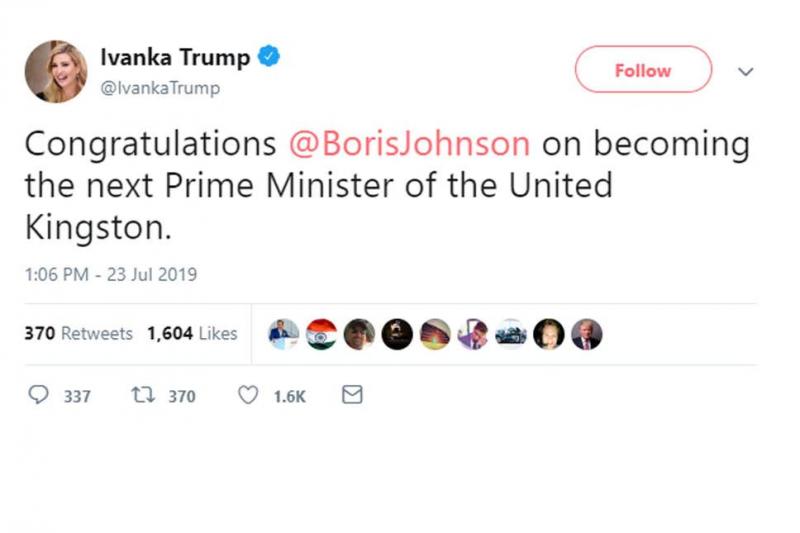Open the @BorisJohnson mention link
Viewport: 800px width, 533px height.
pyautogui.click(x=409, y=144)
